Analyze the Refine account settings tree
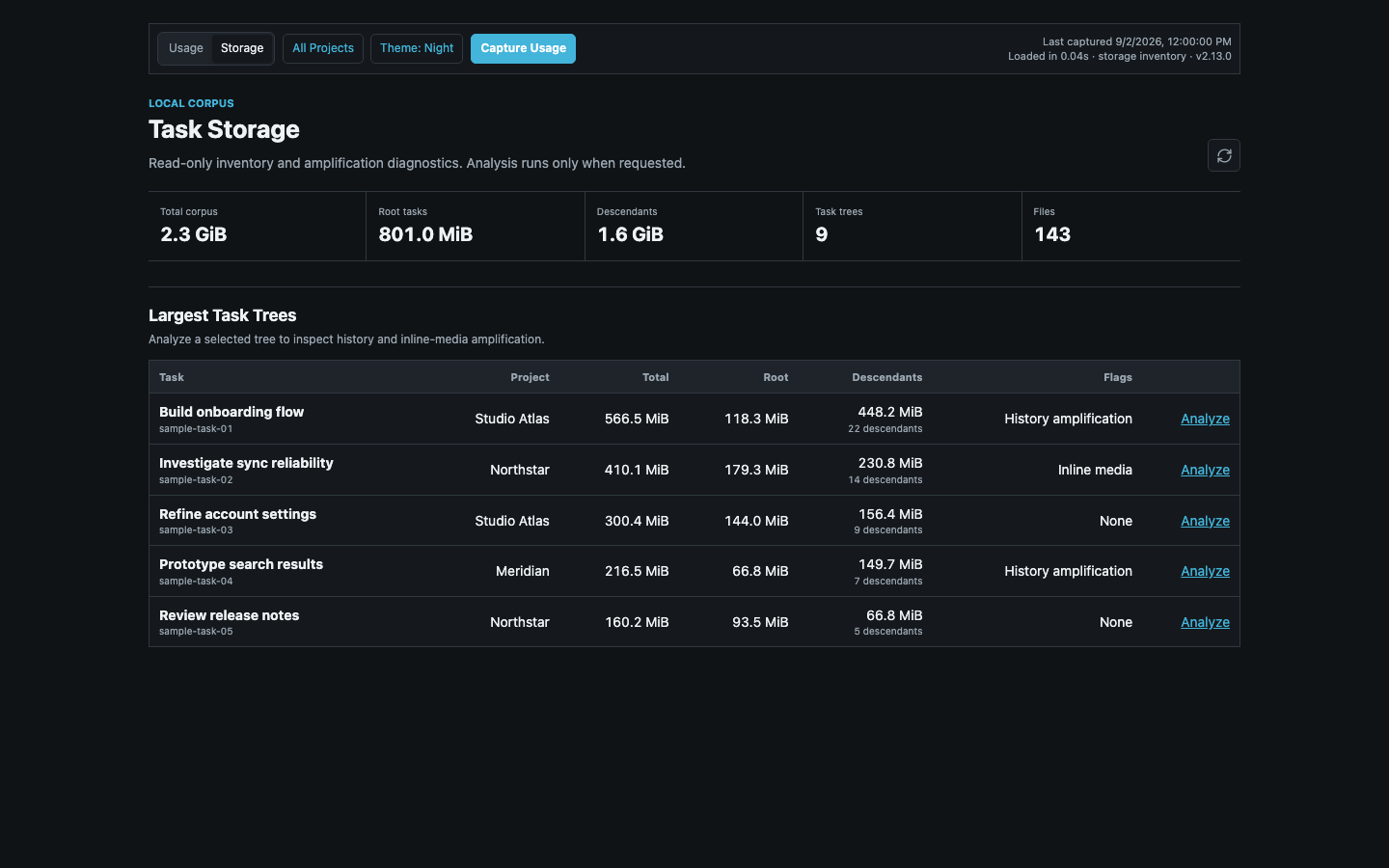The height and width of the screenshot is (868, 1389). pyautogui.click(x=1205, y=521)
